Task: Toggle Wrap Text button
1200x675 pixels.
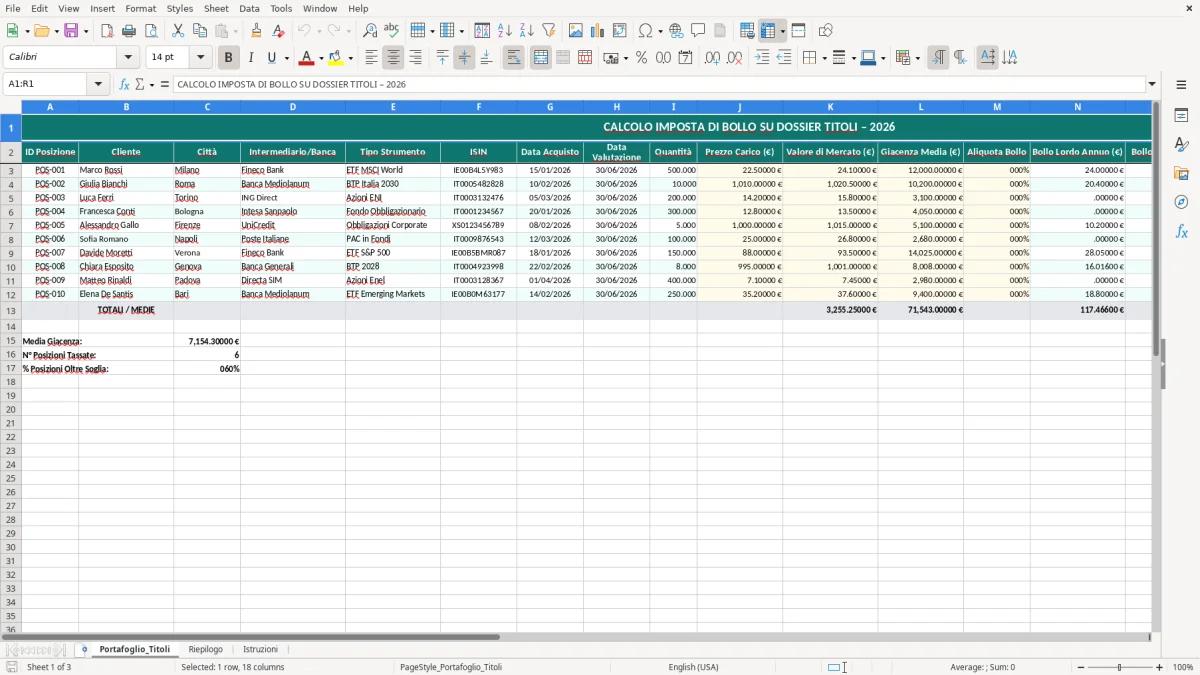Action: 514,58
